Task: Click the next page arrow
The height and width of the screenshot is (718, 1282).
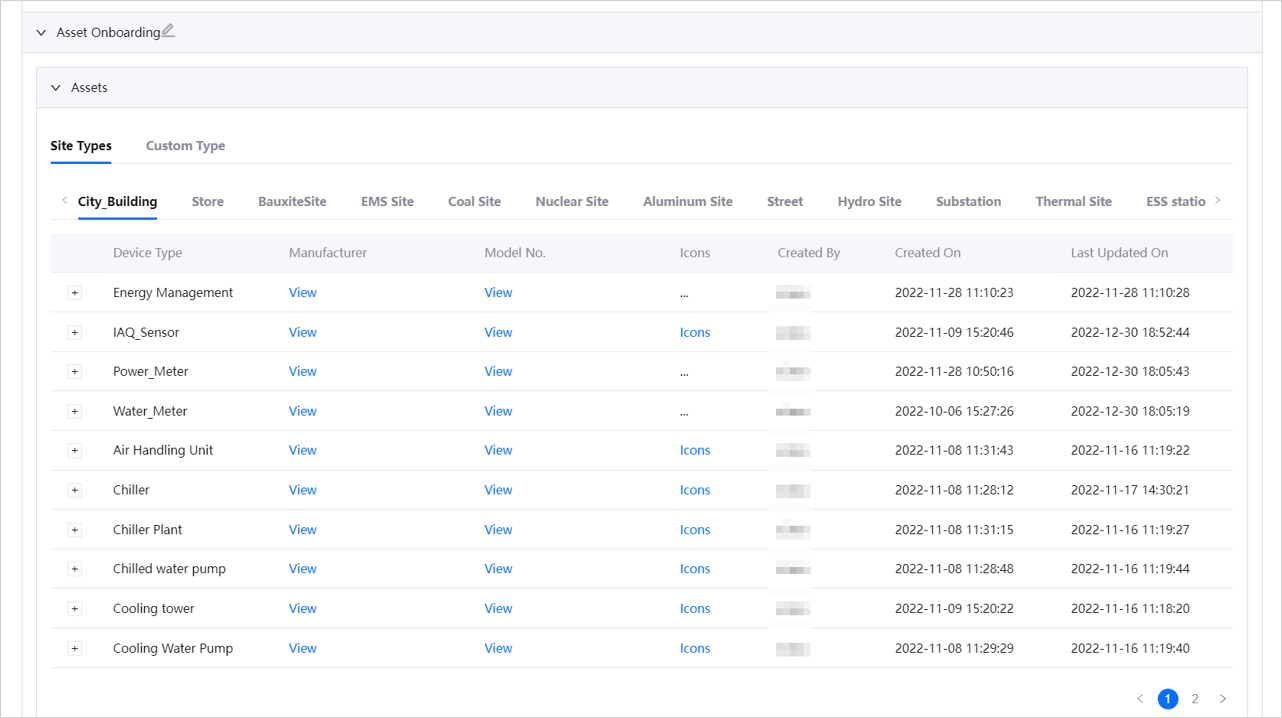Action: 1222,699
